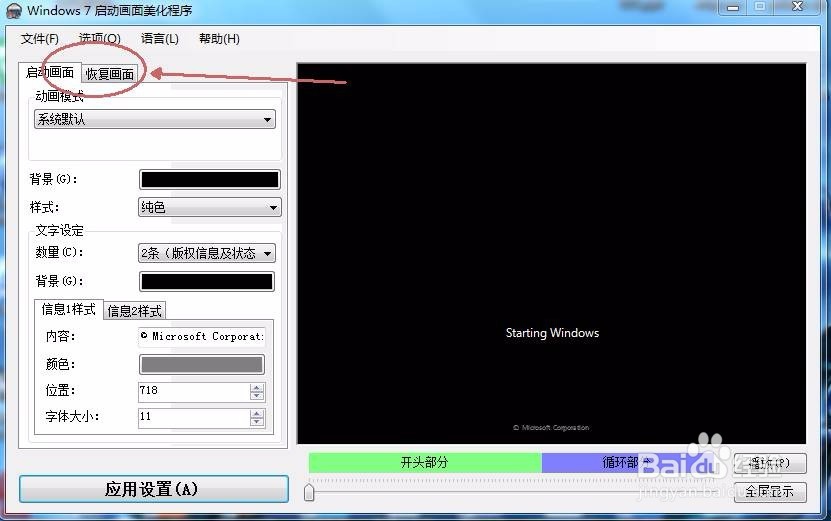Click the 播放(P) button
The image size is (831, 521).
770,463
